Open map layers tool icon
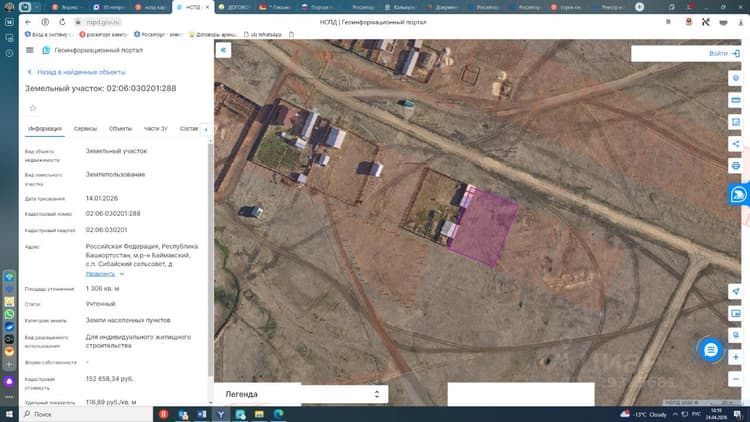The image size is (750, 422). [x=736, y=78]
